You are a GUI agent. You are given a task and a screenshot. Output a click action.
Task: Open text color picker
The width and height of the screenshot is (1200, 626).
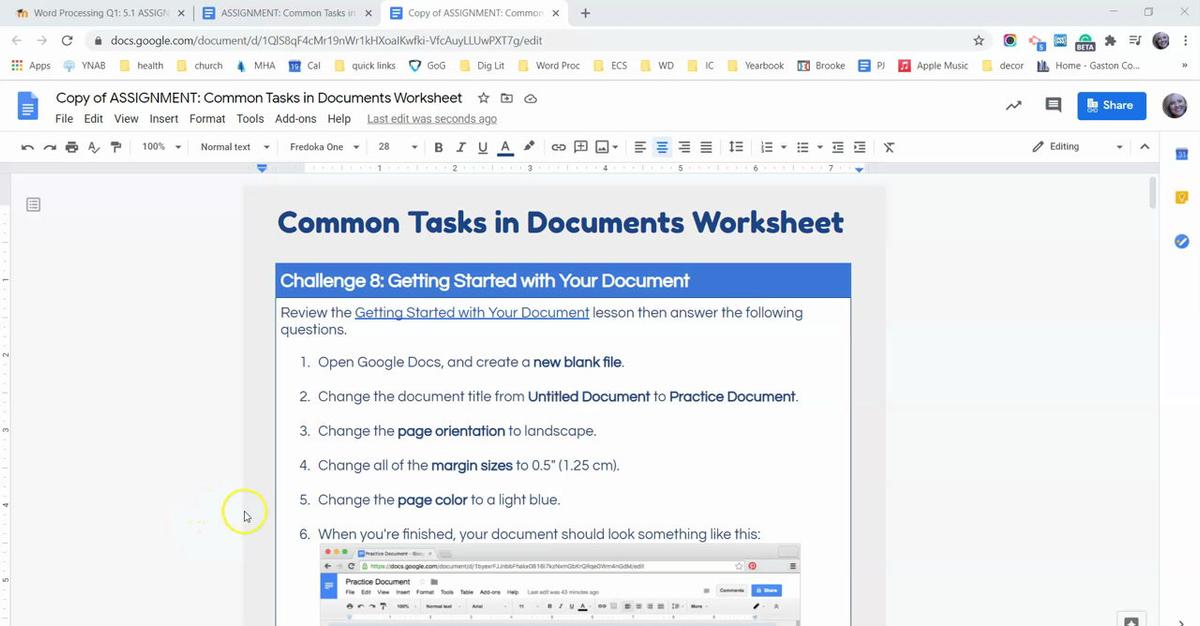(x=505, y=147)
